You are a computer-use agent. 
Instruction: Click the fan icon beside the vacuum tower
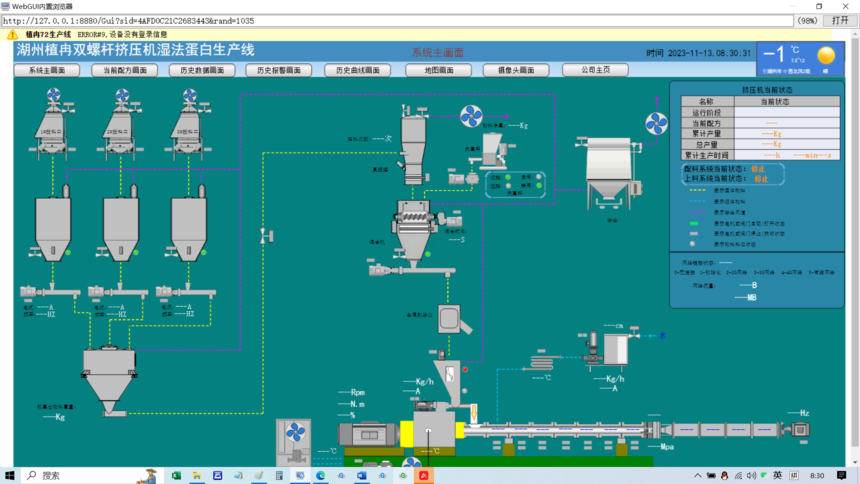(471, 116)
